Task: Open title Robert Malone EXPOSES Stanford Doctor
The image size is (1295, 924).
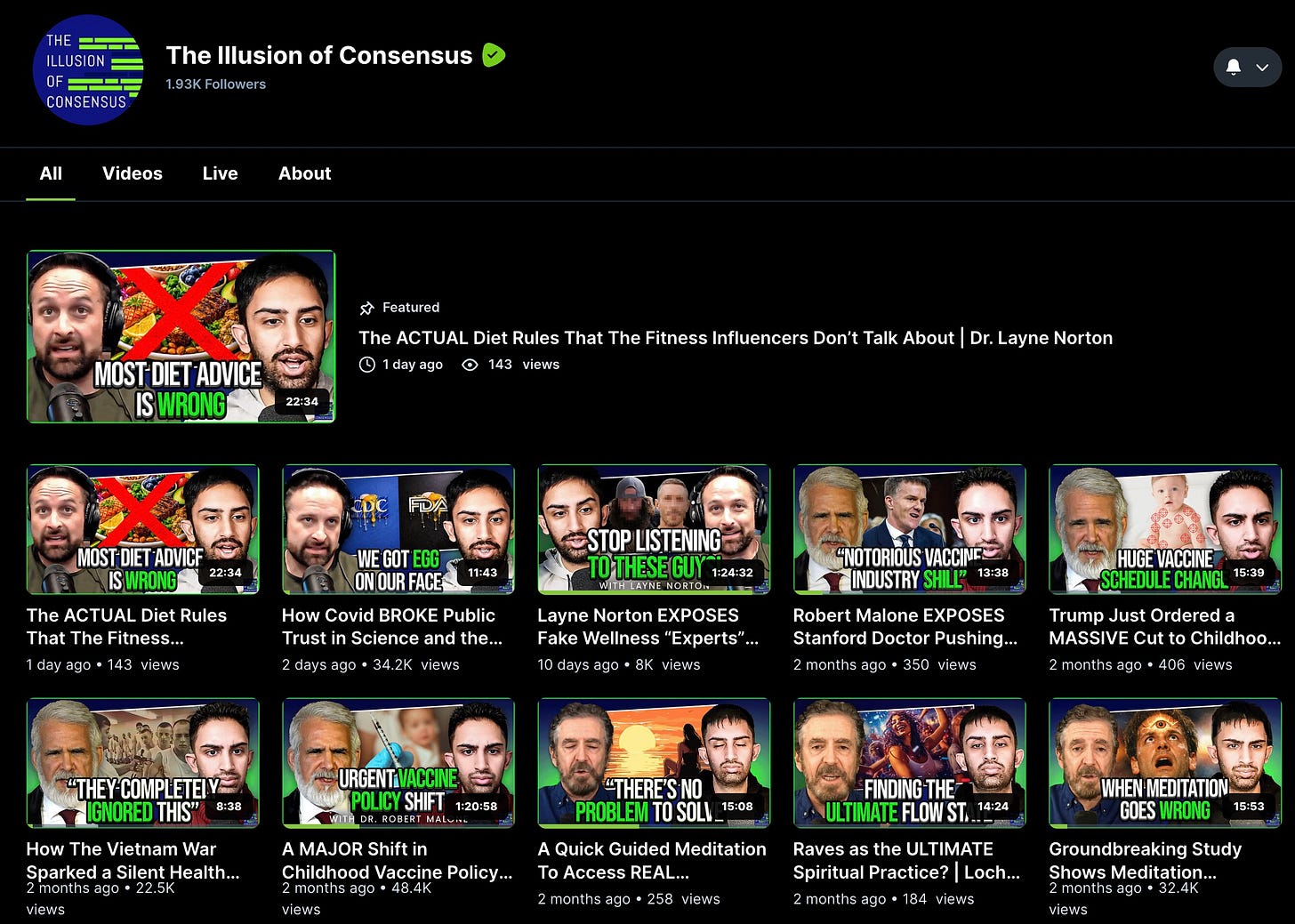Action: click(905, 627)
